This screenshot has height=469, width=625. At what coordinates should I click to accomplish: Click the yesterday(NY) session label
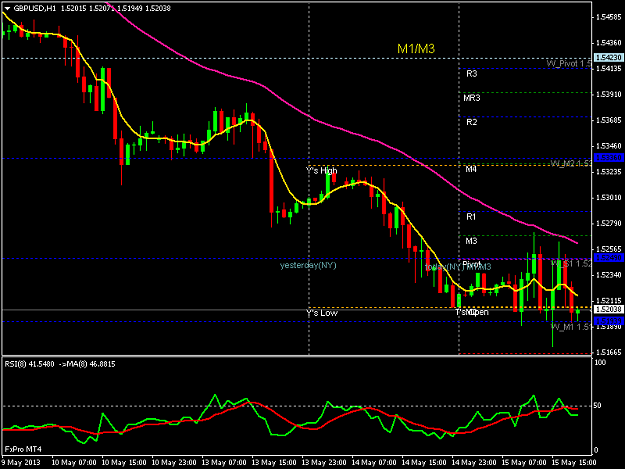pyautogui.click(x=308, y=265)
